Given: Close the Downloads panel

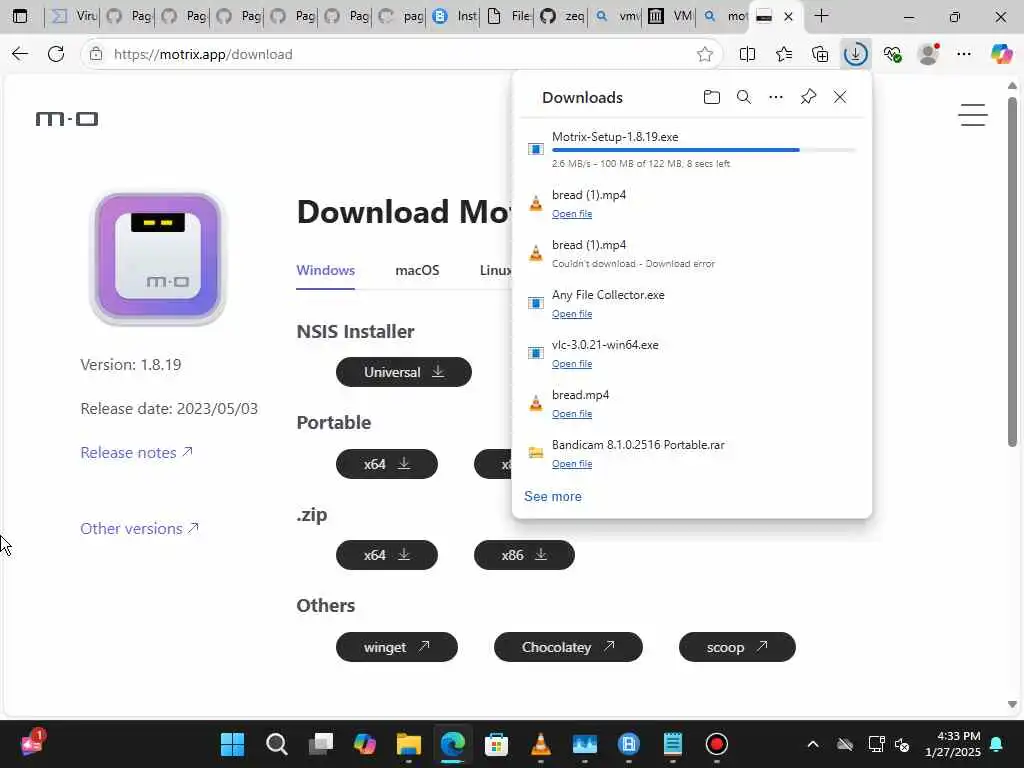Looking at the screenshot, I should click(840, 97).
